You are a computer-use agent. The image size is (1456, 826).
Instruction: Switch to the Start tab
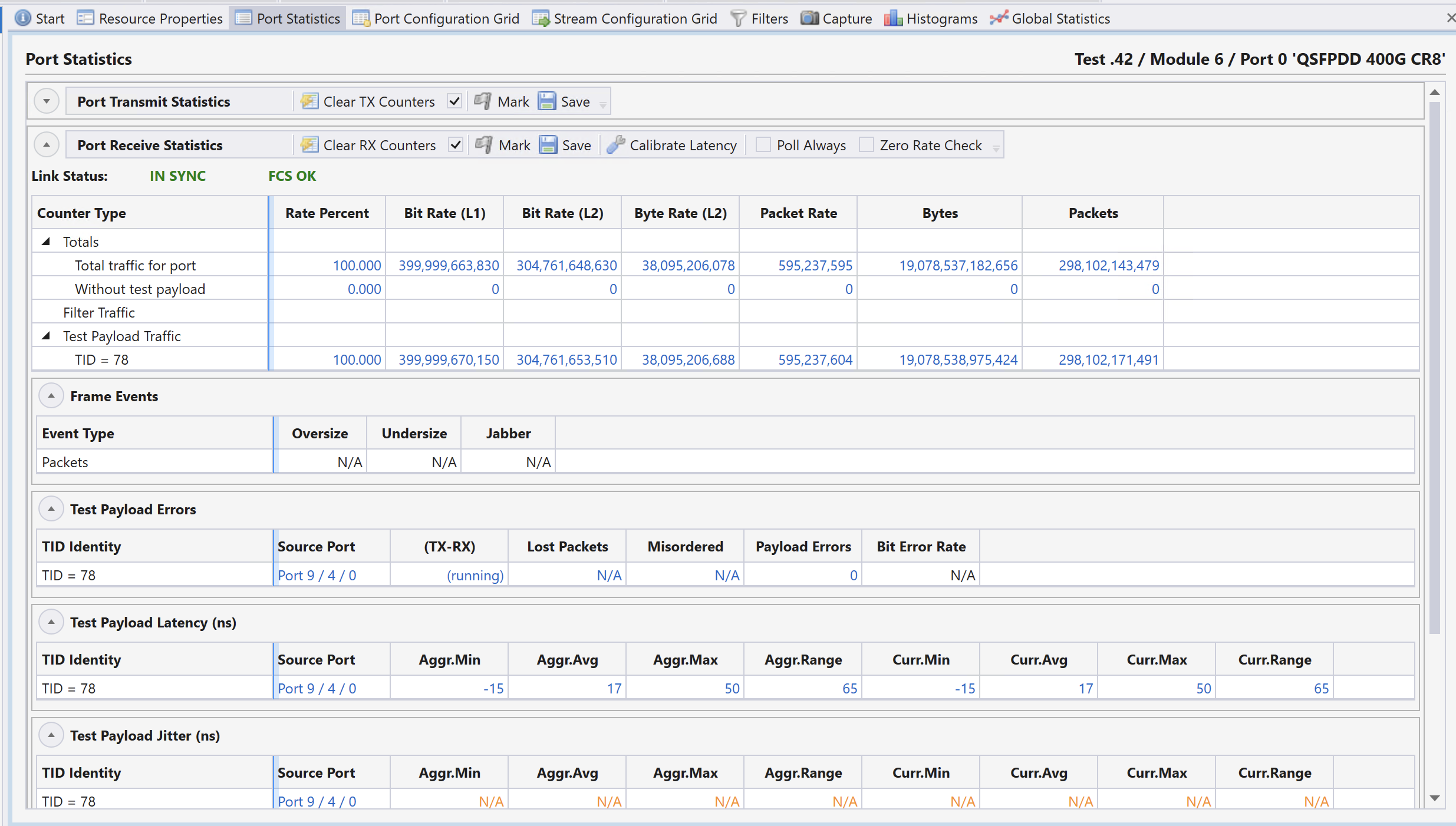coord(39,18)
